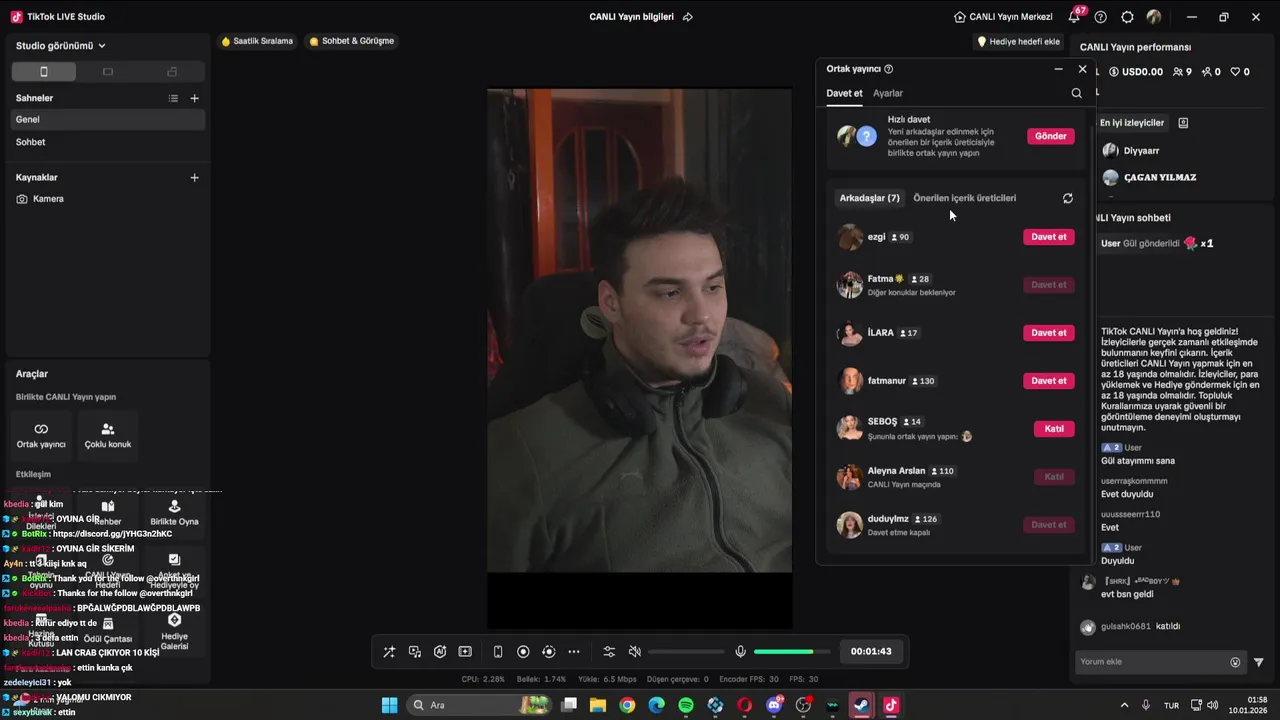Image resolution: width=1280 pixels, height=720 pixels.
Task: Open chat filter funnel icon
Action: click(1259, 662)
